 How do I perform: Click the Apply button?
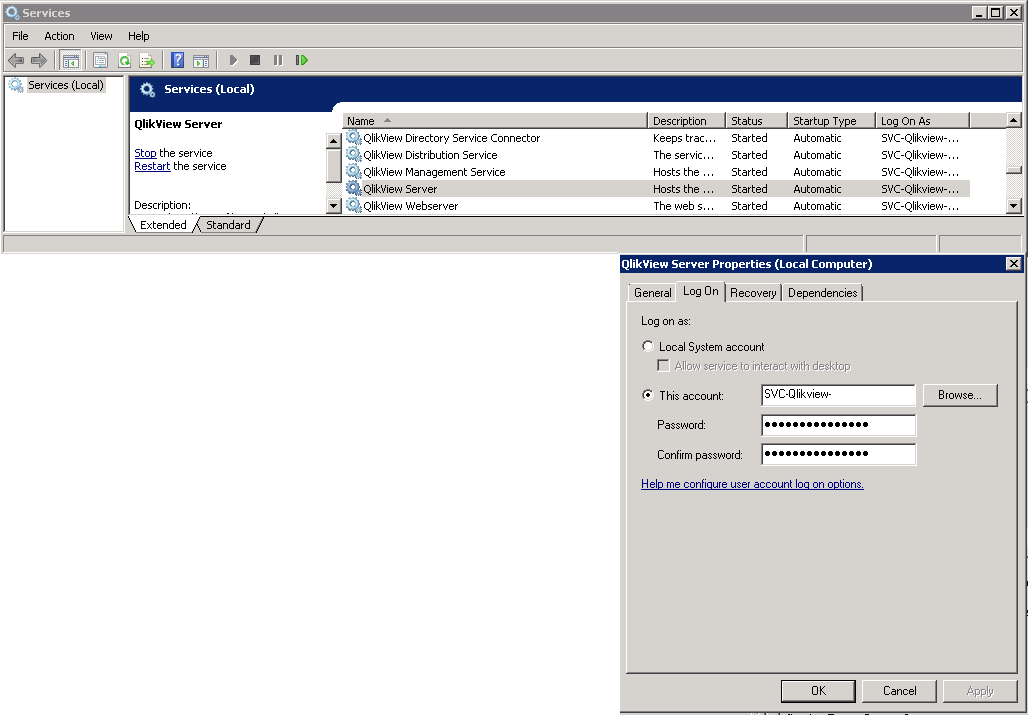pyautogui.click(x=980, y=691)
